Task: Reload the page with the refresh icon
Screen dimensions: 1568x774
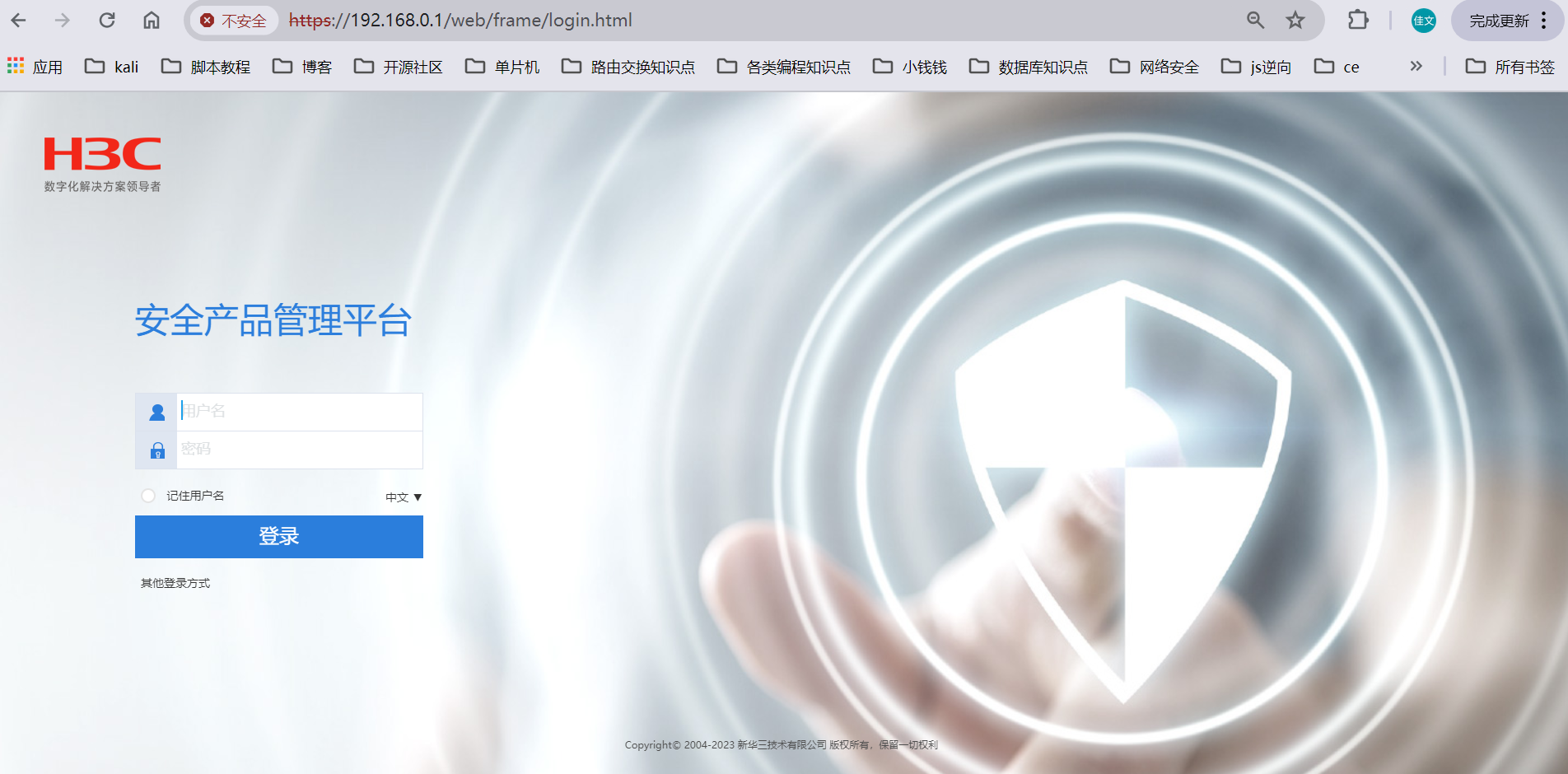Action: 107,21
